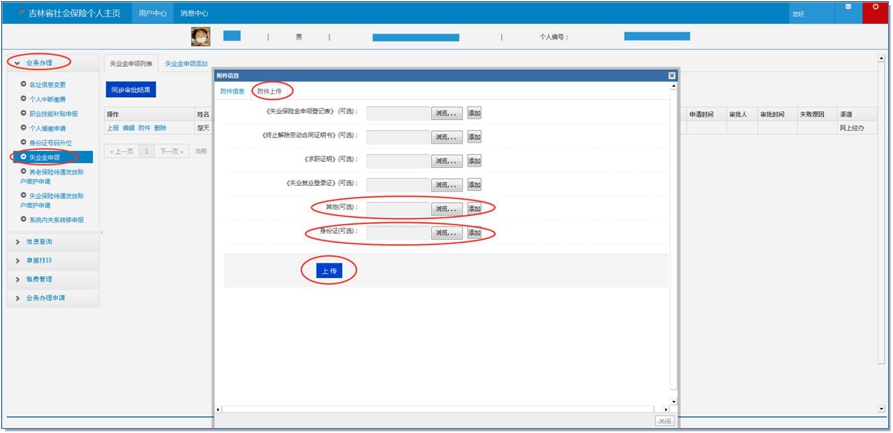Click the user avatar picture
This screenshot has height=433, width=893.
(200, 36)
